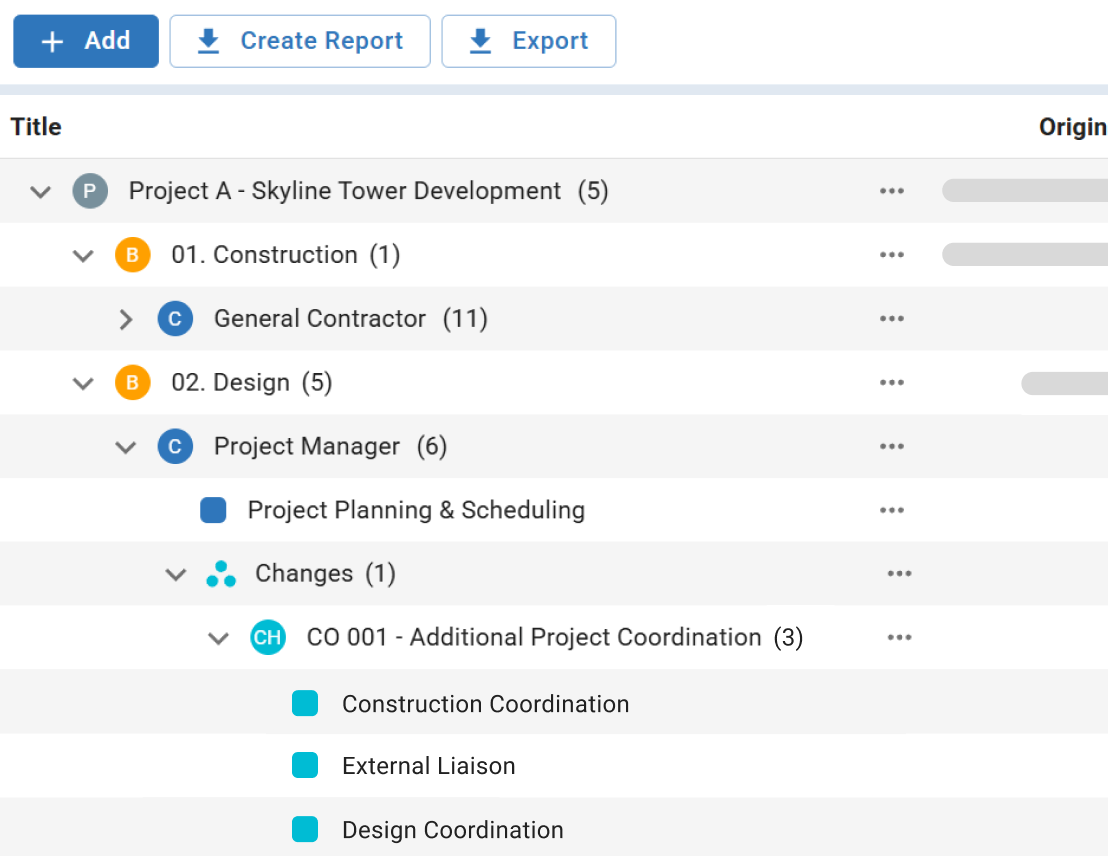1108x856 pixels.
Task: Click the CH icon on CO 001 change order
Action: pos(268,637)
